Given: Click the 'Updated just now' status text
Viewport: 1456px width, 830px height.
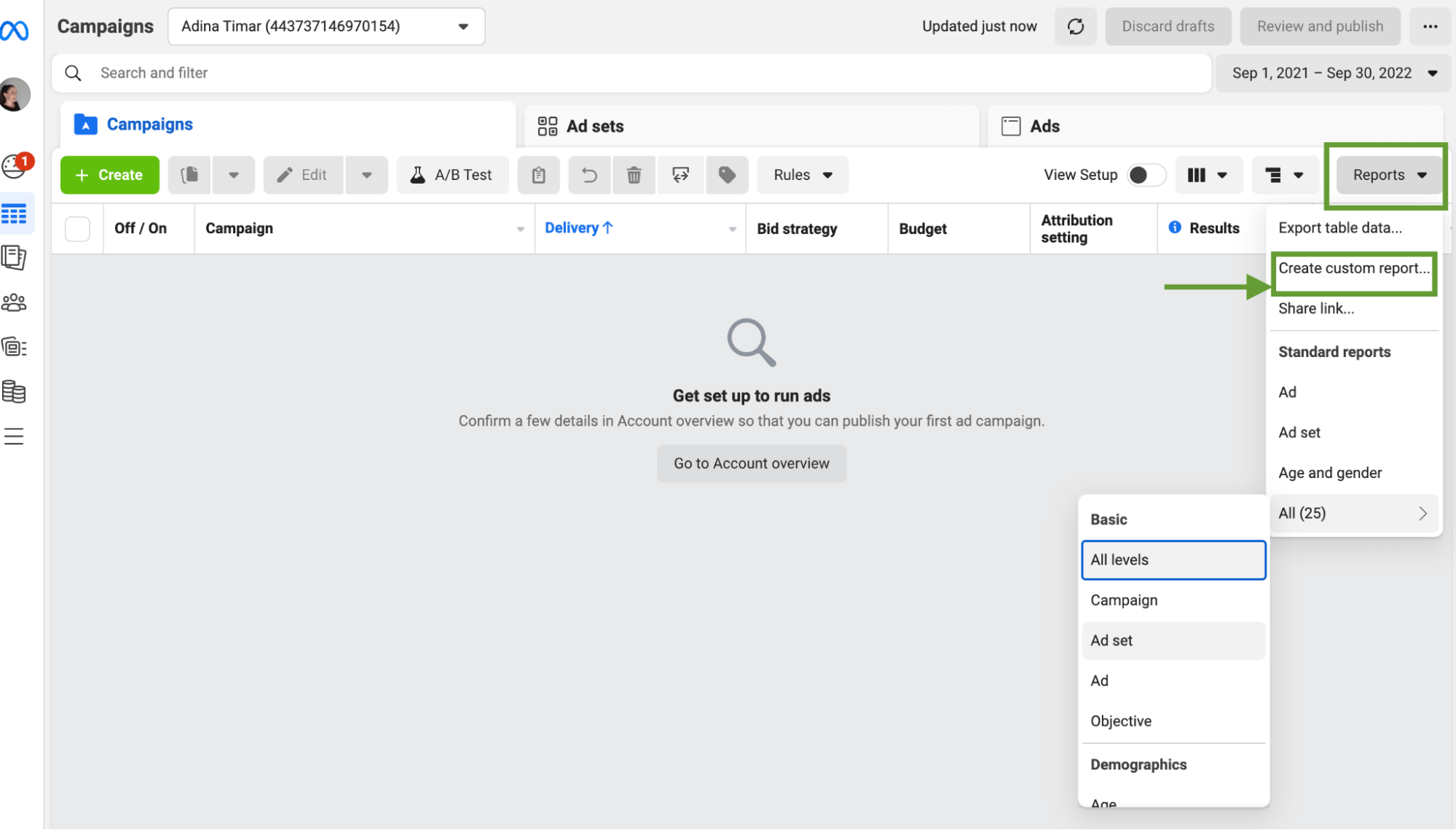Looking at the screenshot, I should (979, 27).
